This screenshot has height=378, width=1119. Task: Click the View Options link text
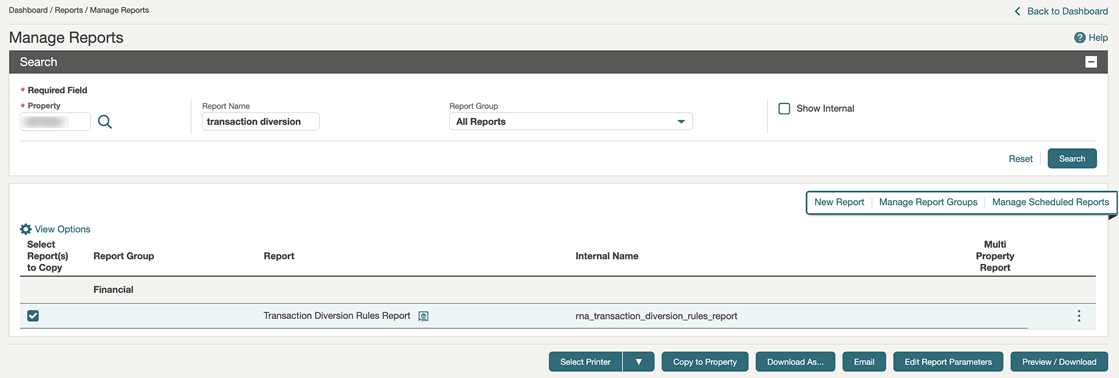(x=63, y=229)
